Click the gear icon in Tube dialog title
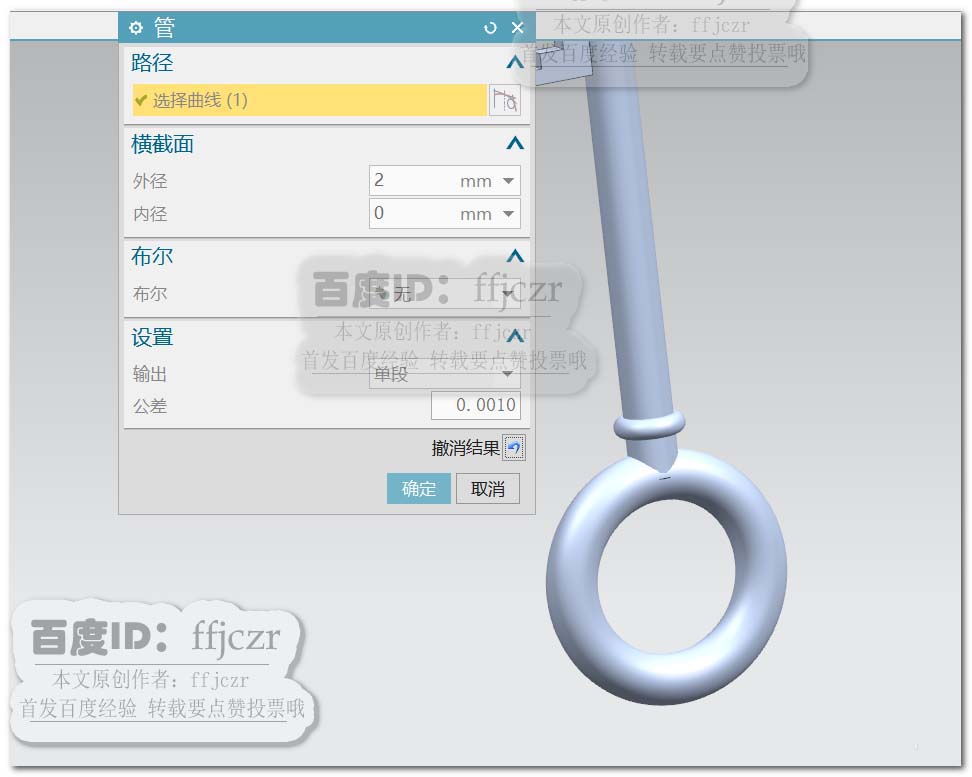The width and height of the screenshot is (972, 777). click(x=136, y=27)
